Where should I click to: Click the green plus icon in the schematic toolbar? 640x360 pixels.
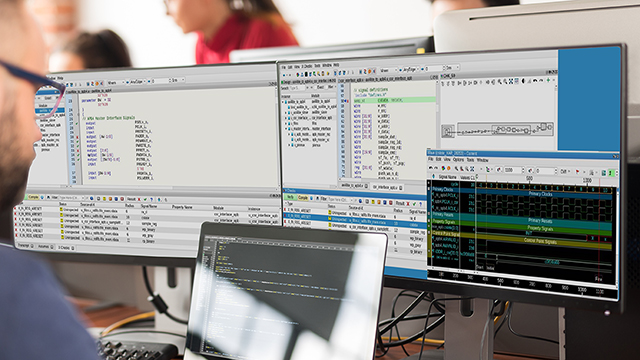(548, 80)
